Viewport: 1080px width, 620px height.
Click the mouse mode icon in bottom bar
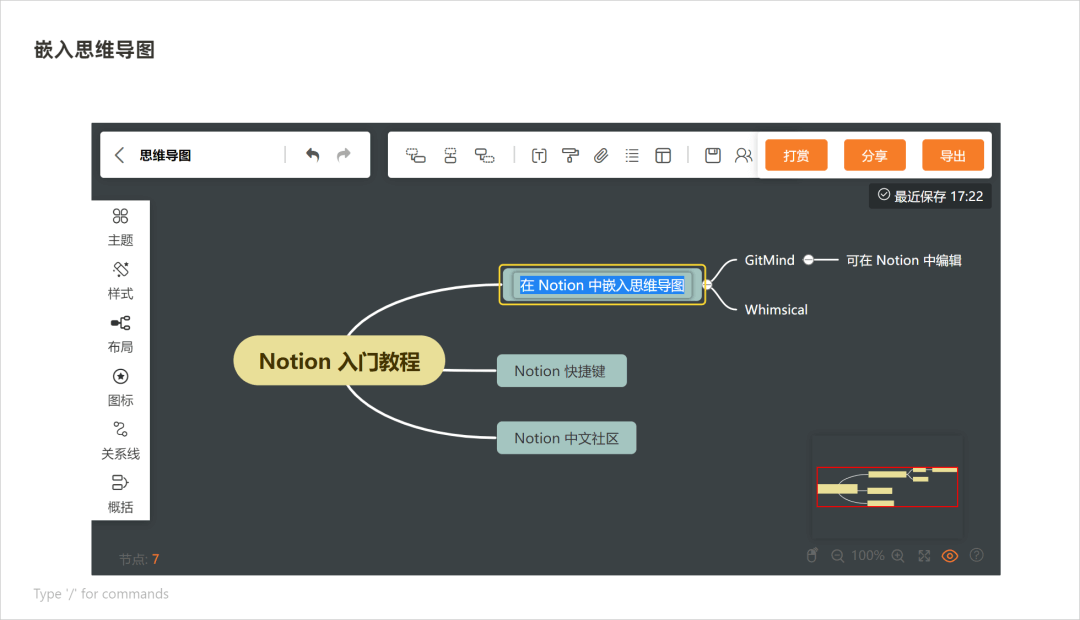click(812, 555)
